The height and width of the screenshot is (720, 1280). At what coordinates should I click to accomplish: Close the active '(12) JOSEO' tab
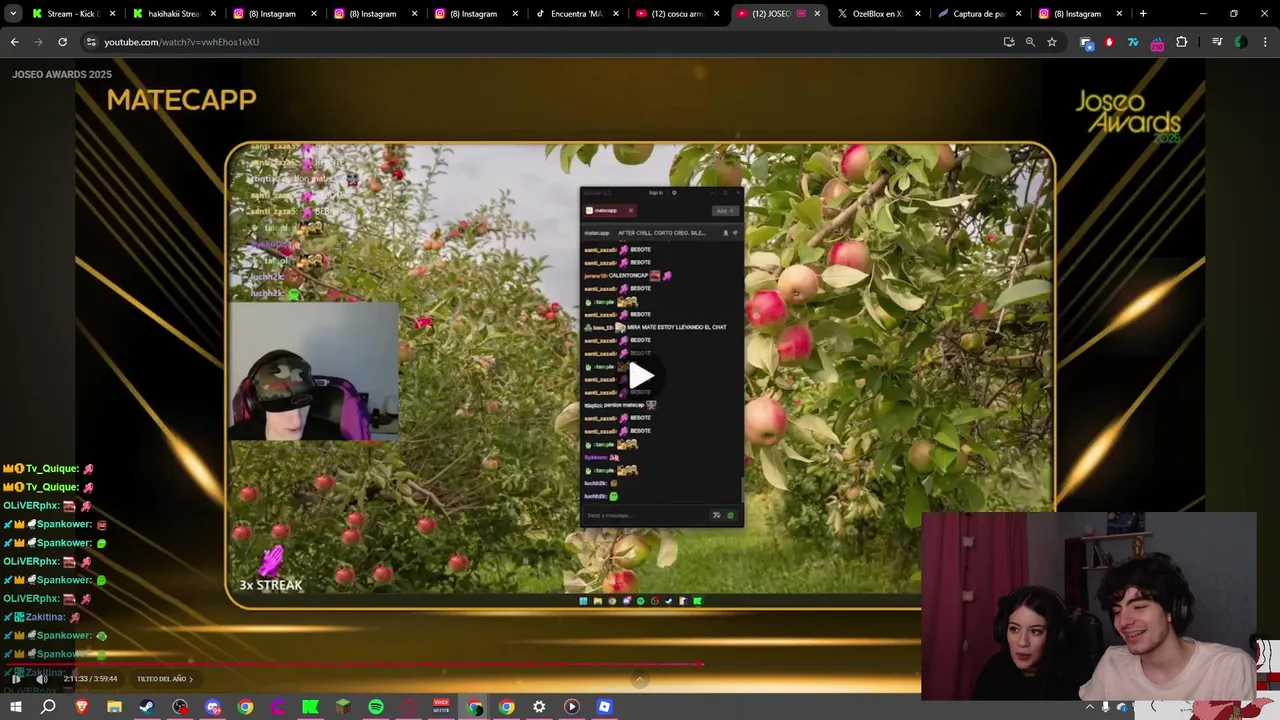tap(817, 14)
